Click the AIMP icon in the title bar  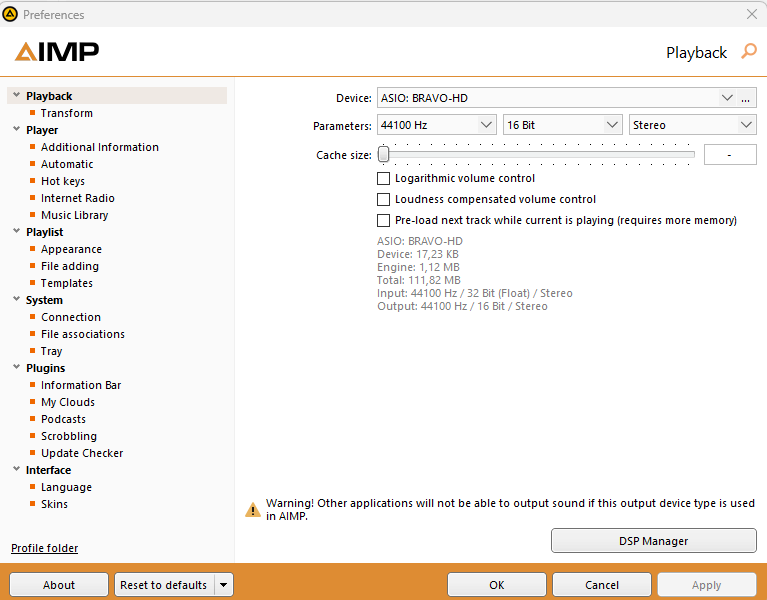coord(10,15)
